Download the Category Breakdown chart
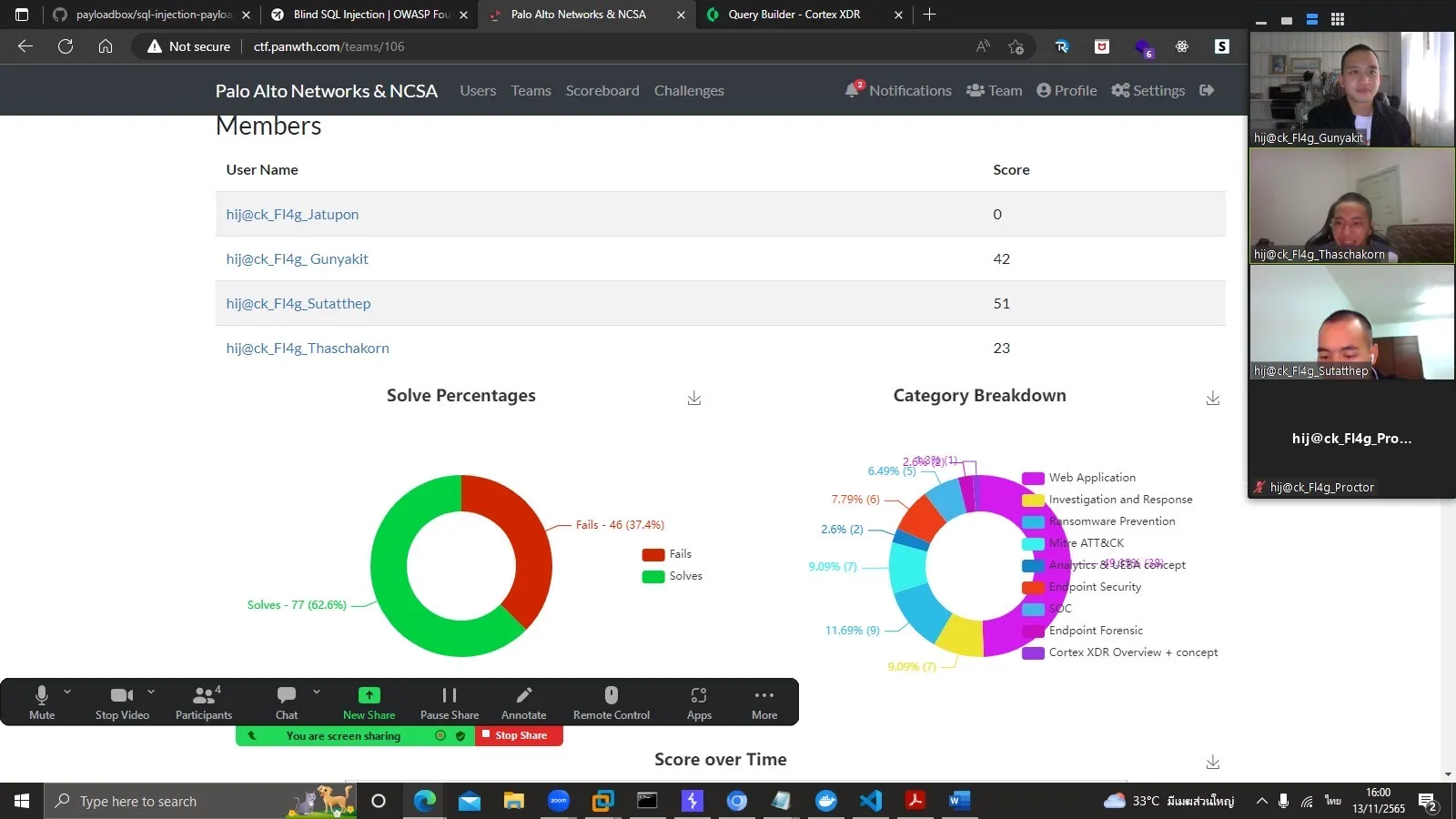 tap(1213, 398)
